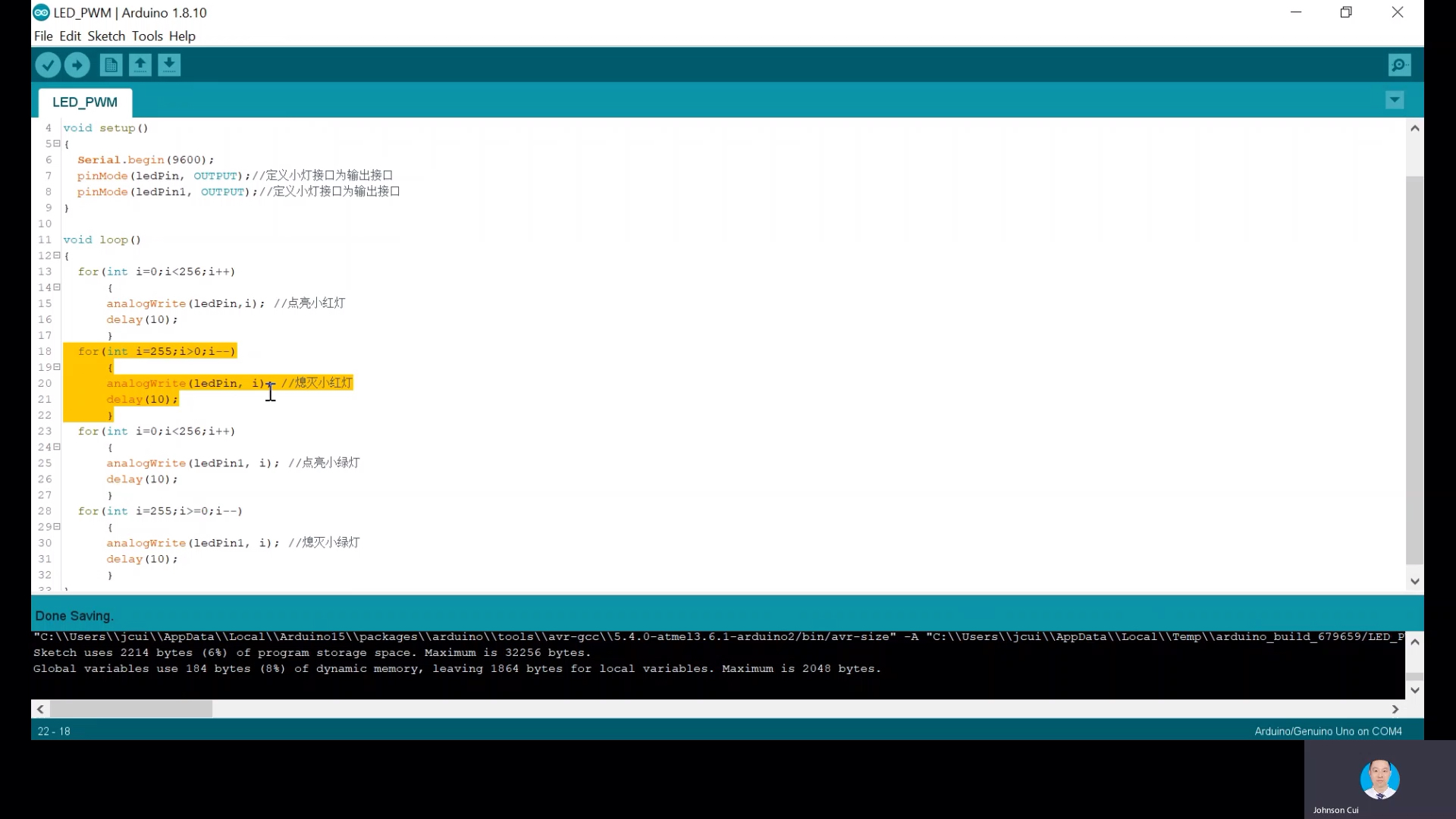Open the Tools menu
1456x819 pixels.
pyautogui.click(x=147, y=36)
